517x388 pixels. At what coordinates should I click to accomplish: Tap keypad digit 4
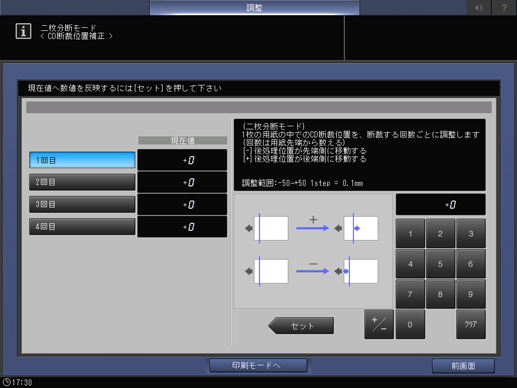[410, 264]
